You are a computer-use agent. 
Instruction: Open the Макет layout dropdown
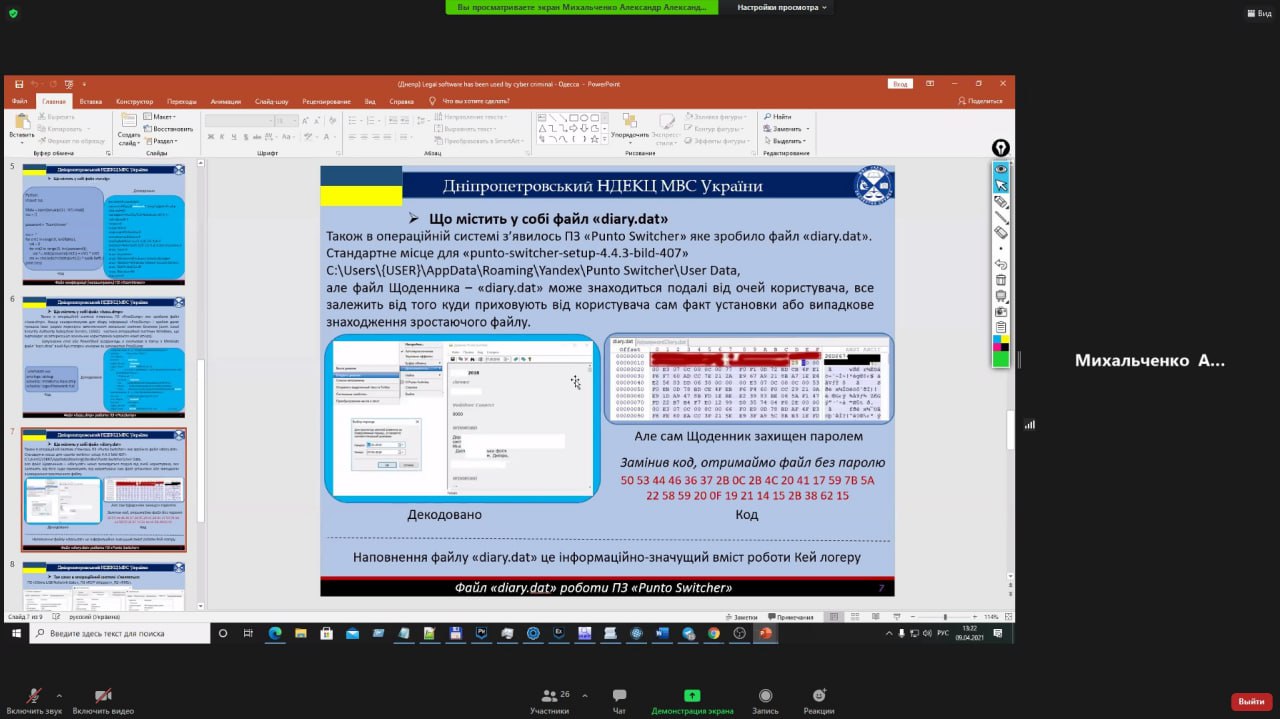[x=160, y=117]
